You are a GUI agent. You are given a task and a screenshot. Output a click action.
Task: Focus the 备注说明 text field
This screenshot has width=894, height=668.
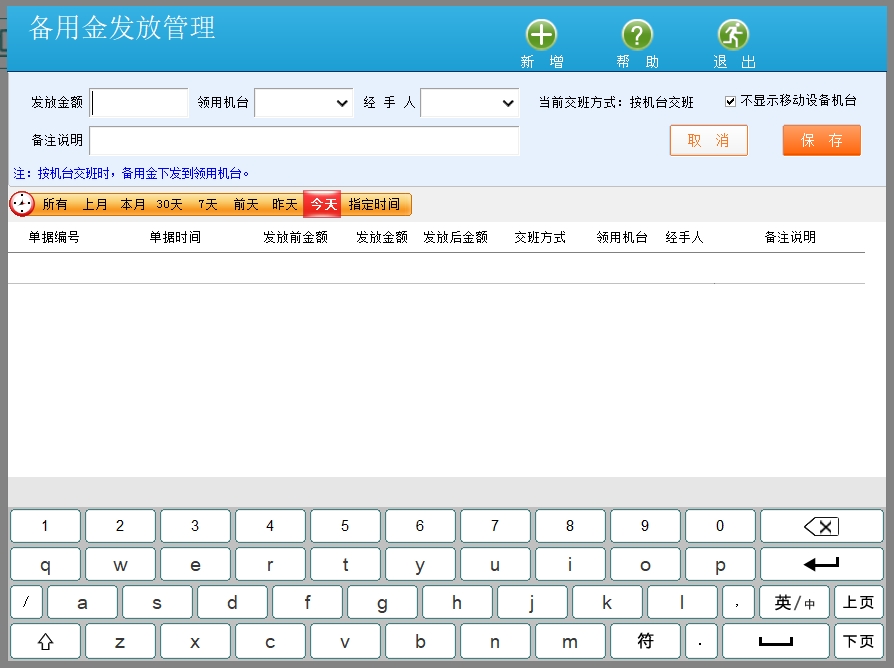click(x=304, y=140)
